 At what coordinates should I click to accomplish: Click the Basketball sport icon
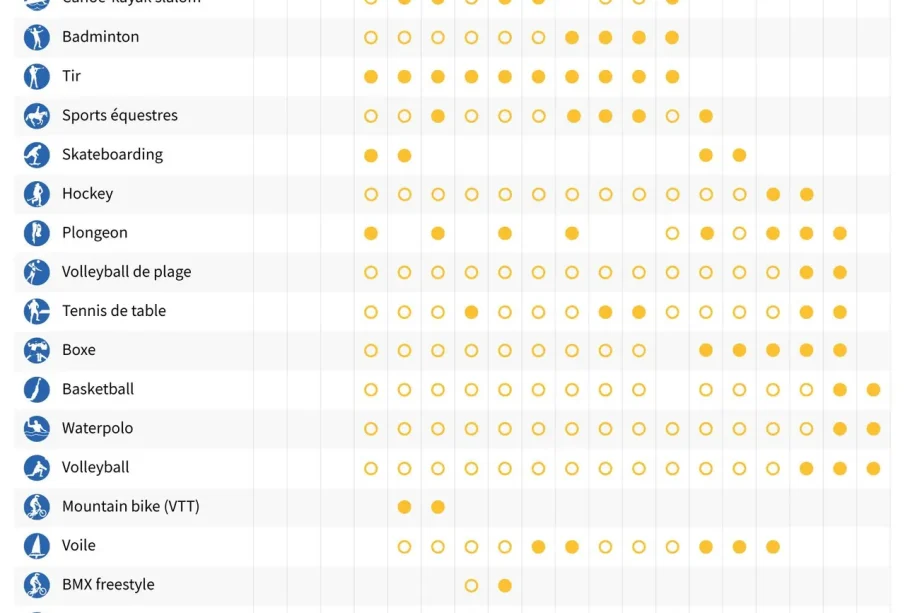(x=37, y=389)
